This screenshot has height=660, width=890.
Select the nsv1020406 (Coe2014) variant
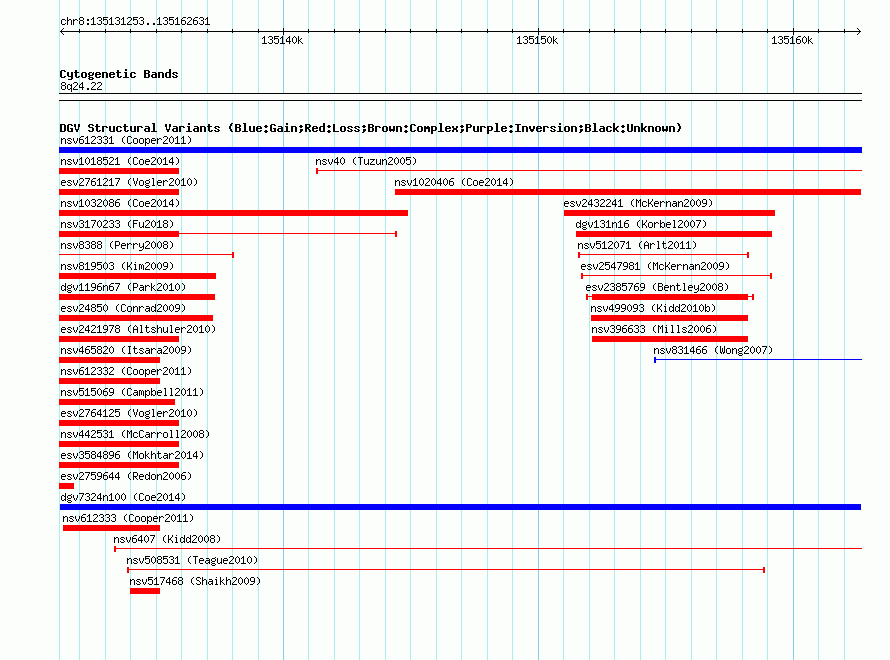454,182
